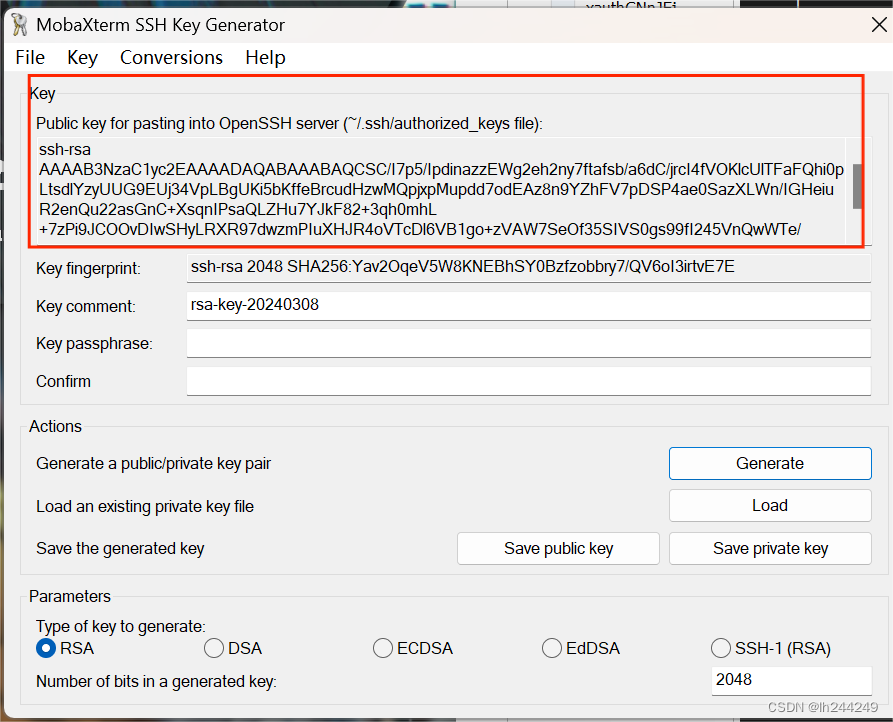Click the 'ssh-rsa' line in public key

[x=65, y=150]
